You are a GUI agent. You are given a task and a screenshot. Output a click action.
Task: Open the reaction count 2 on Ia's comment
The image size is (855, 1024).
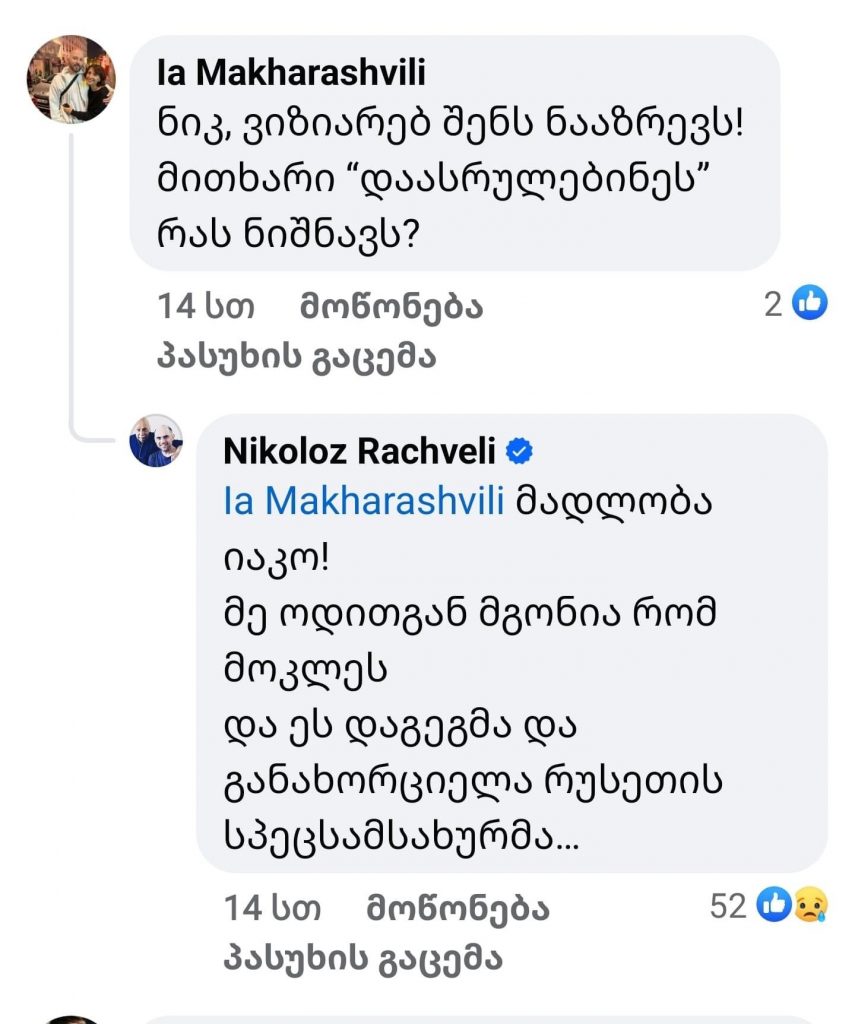[x=773, y=305]
